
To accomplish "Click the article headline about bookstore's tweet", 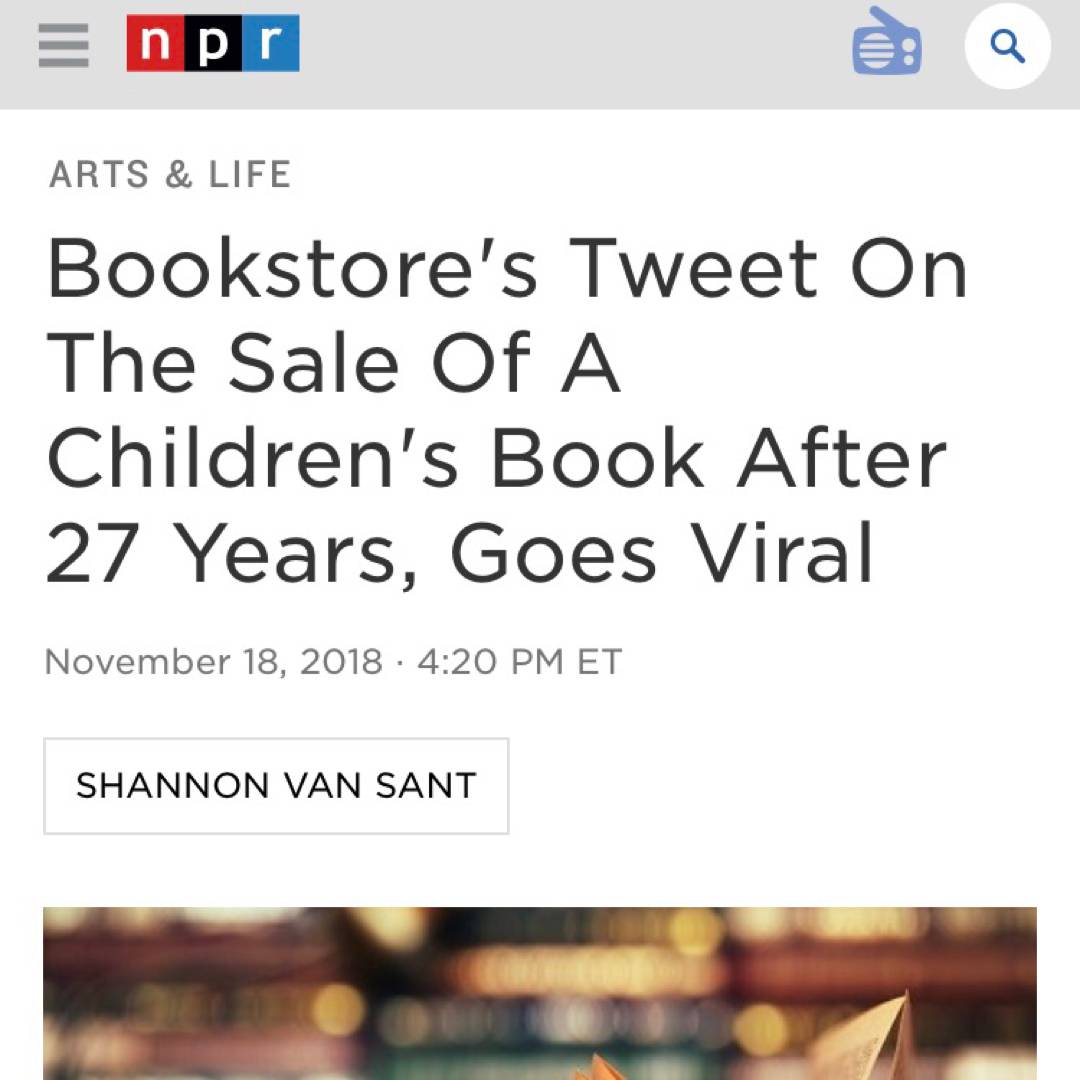I will (x=500, y=410).
